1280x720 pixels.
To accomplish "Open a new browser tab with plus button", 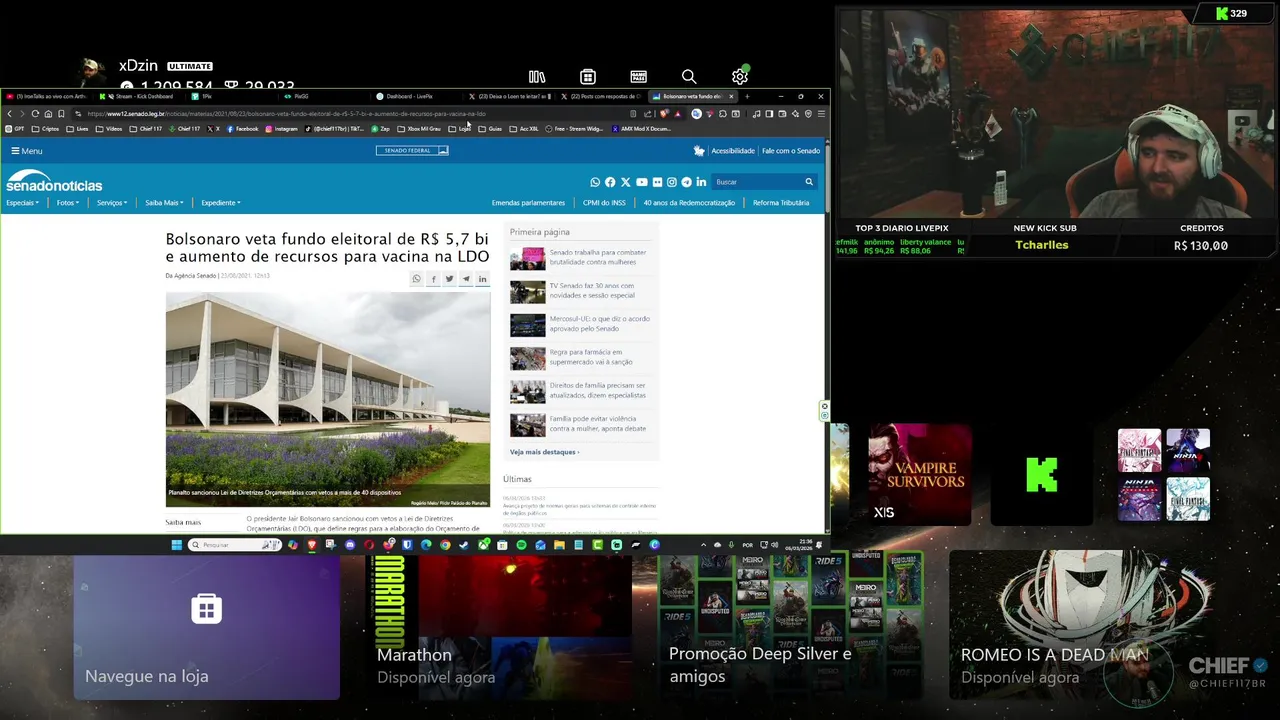I will [747, 96].
